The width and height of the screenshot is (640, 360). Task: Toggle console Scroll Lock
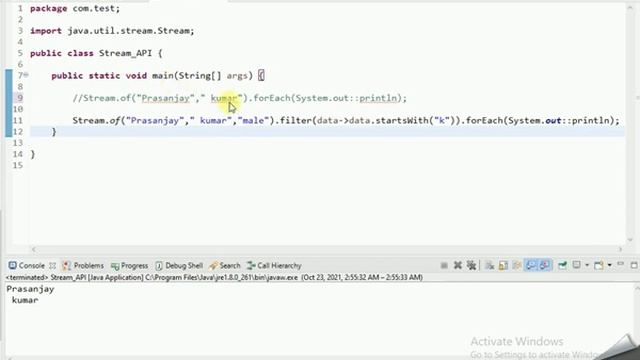(x=503, y=266)
